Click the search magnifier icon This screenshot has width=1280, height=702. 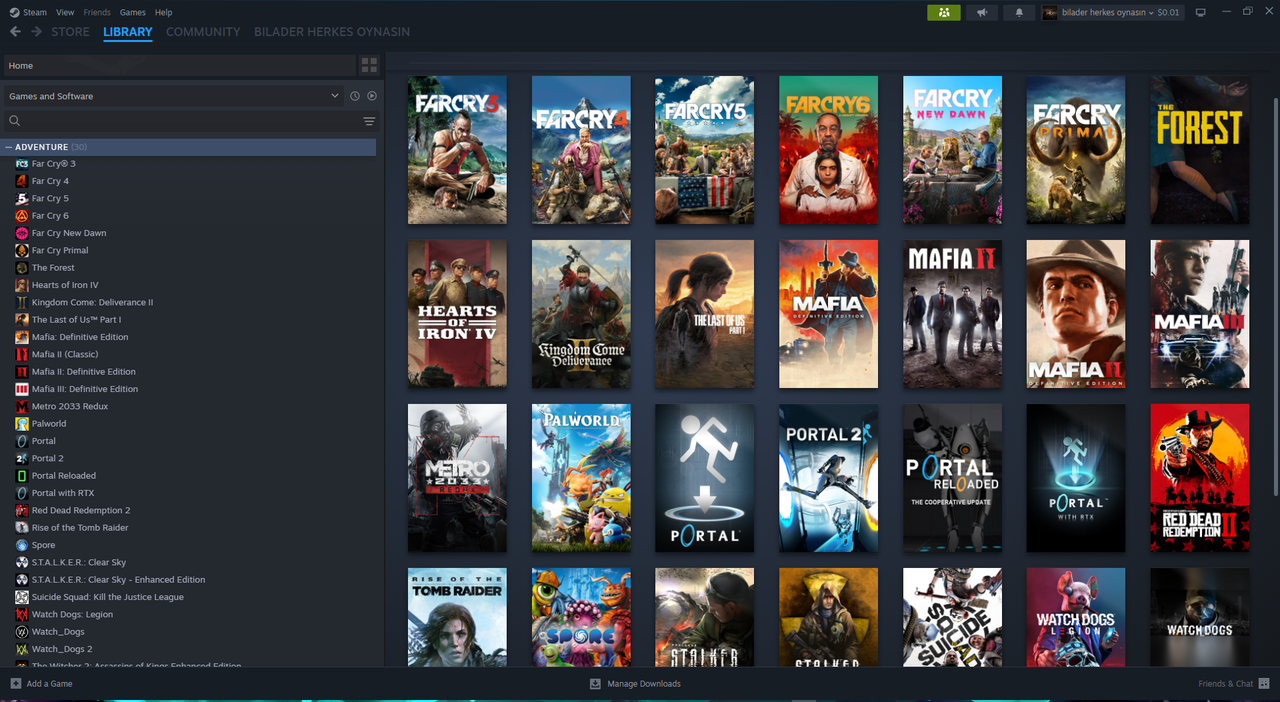14,121
